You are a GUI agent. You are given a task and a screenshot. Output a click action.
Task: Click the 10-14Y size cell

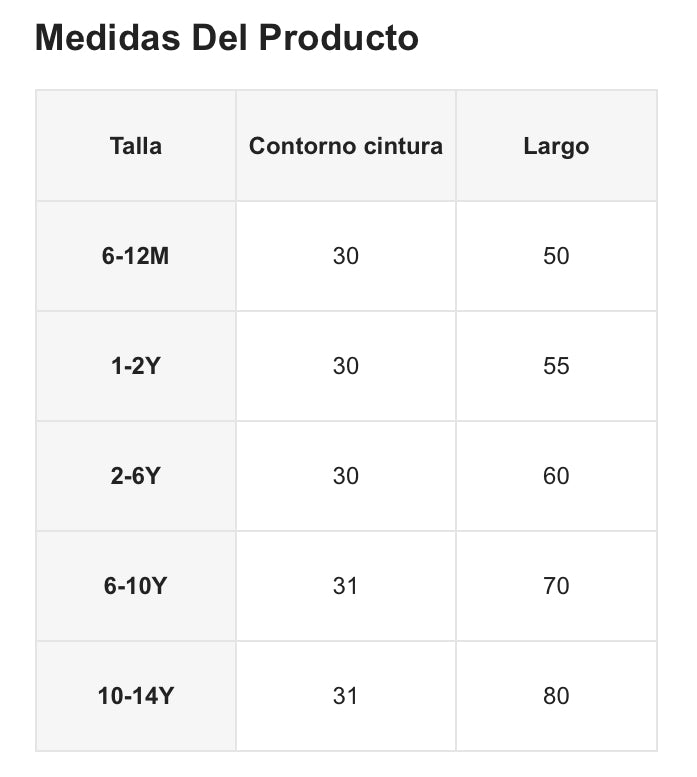point(136,696)
